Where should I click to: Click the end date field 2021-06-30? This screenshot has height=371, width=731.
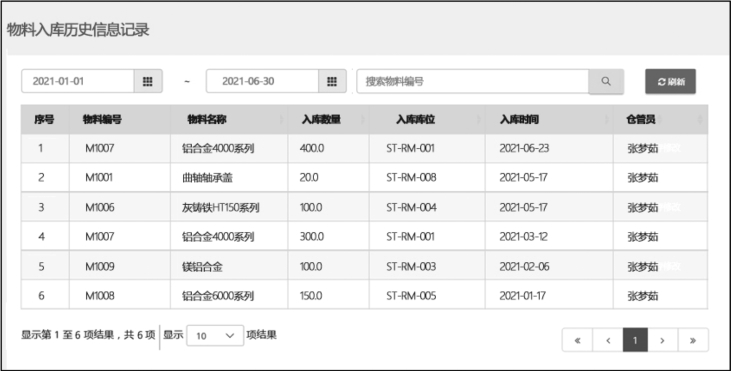pyautogui.click(x=262, y=81)
